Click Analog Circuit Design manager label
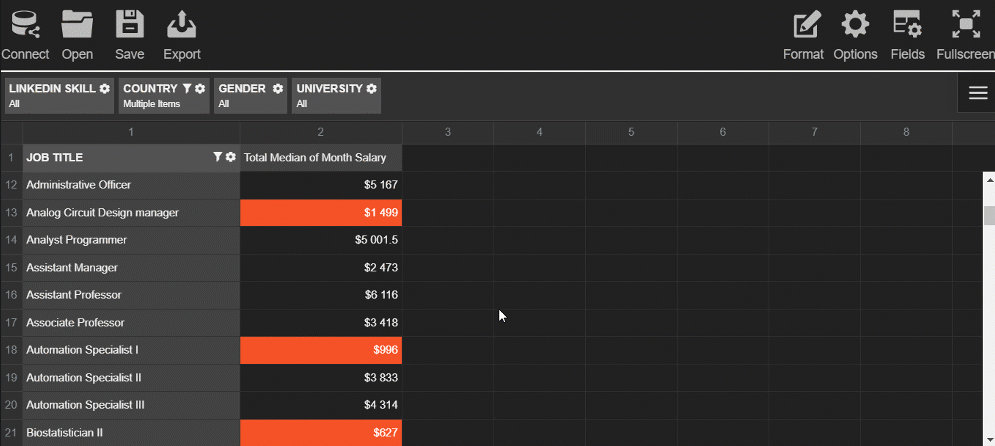Viewport: 995px width, 446px height. point(131,213)
